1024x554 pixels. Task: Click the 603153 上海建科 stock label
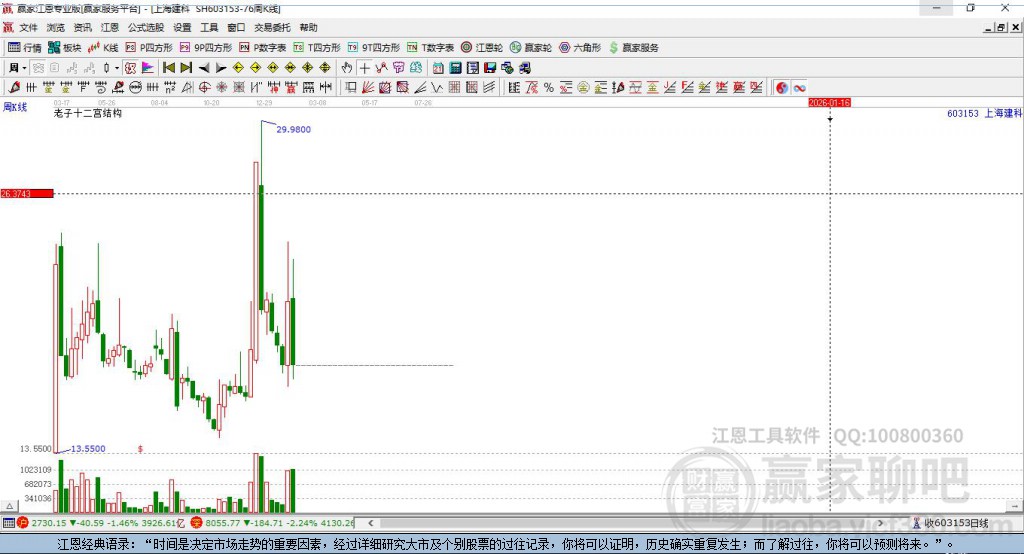pos(984,114)
